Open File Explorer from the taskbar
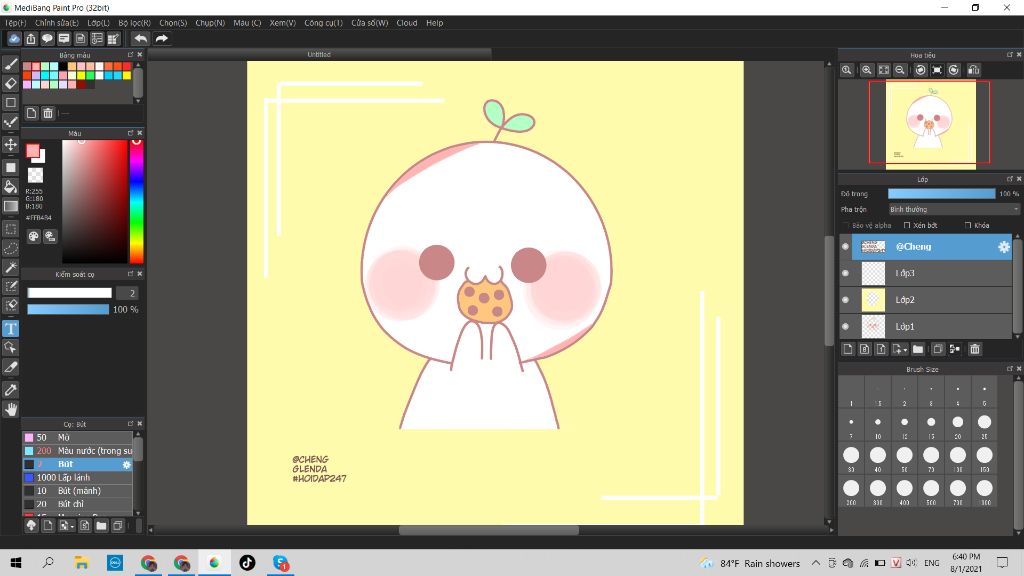Image resolution: width=1024 pixels, height=576 pixels. click(81, 562)
